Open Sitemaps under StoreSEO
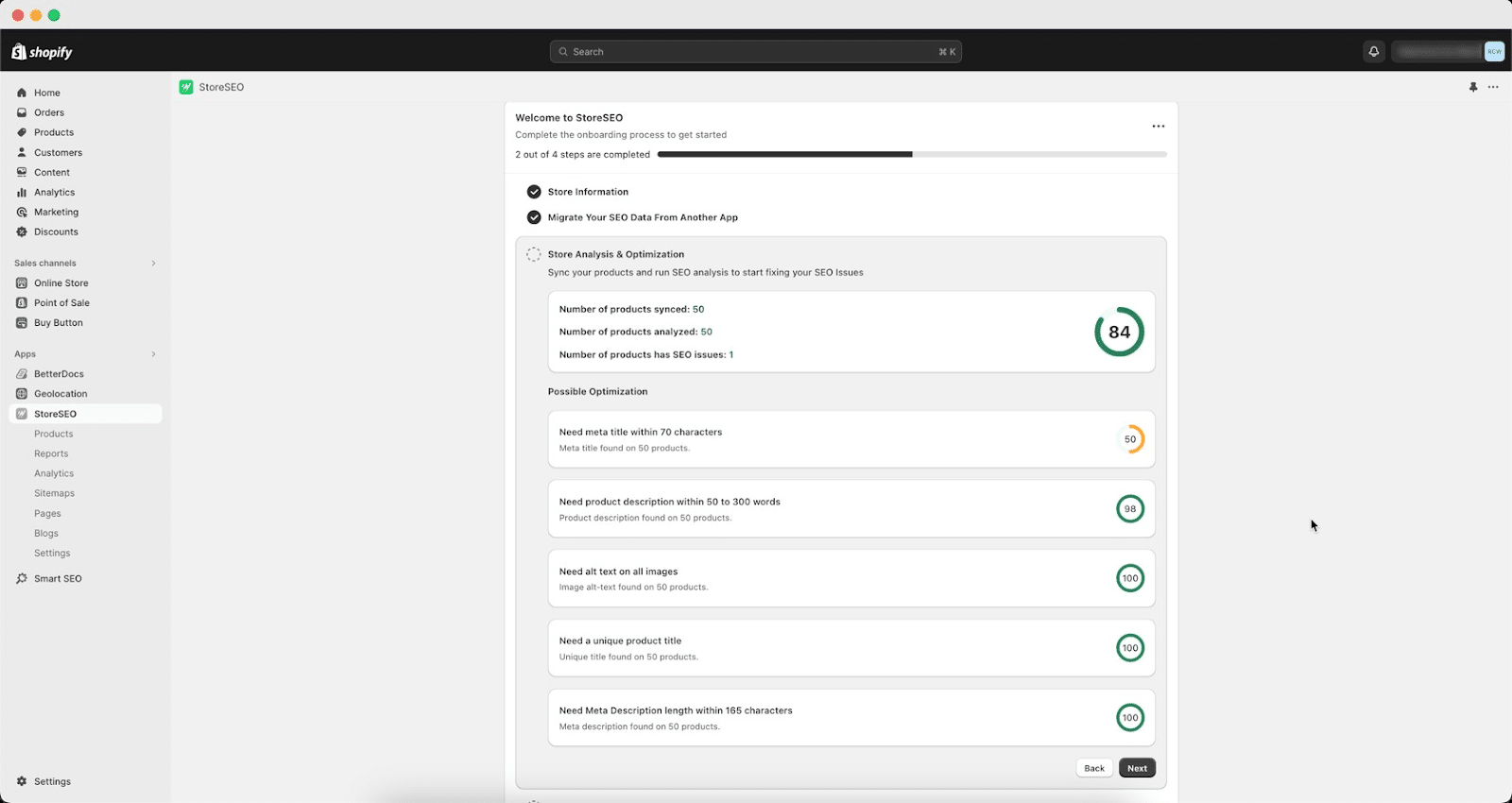Image resolution: width=1512 pixels, height=803 pixels. pos(54,493)
